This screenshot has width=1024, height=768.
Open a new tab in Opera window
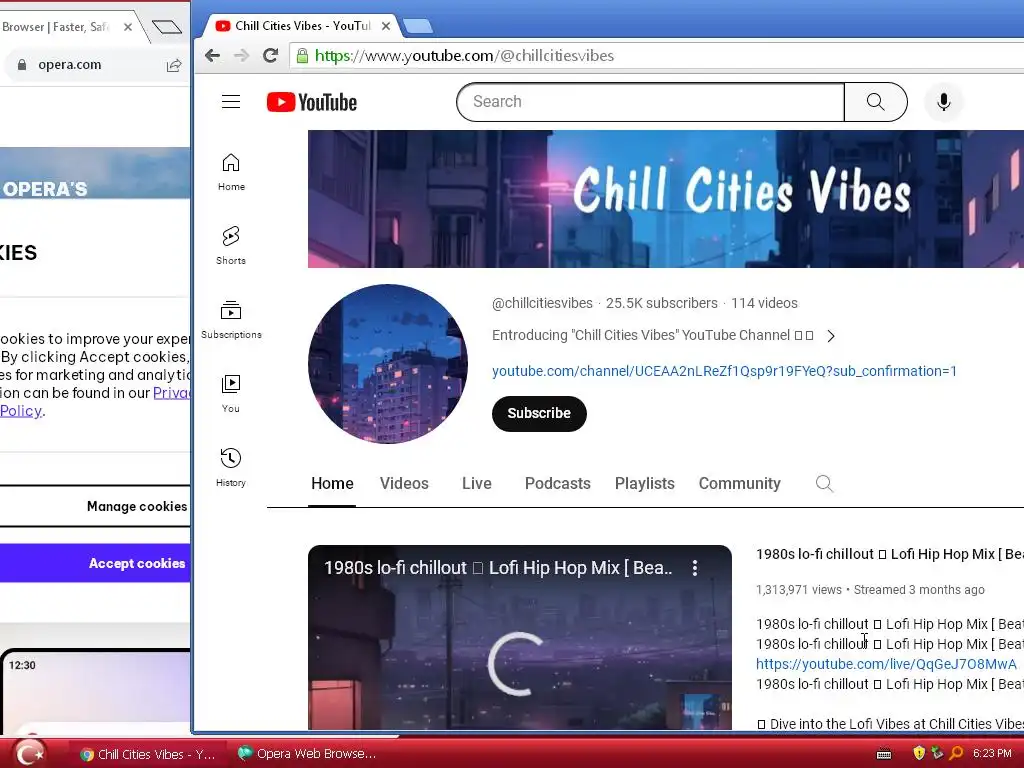pos(167,27)
